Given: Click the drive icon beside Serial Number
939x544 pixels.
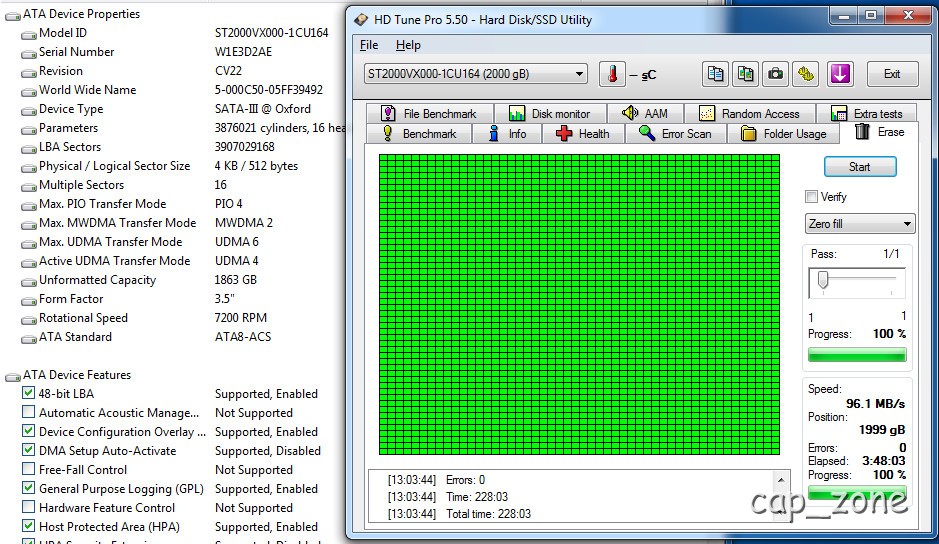Looking at the screenshot, I should tap(28, 54).
